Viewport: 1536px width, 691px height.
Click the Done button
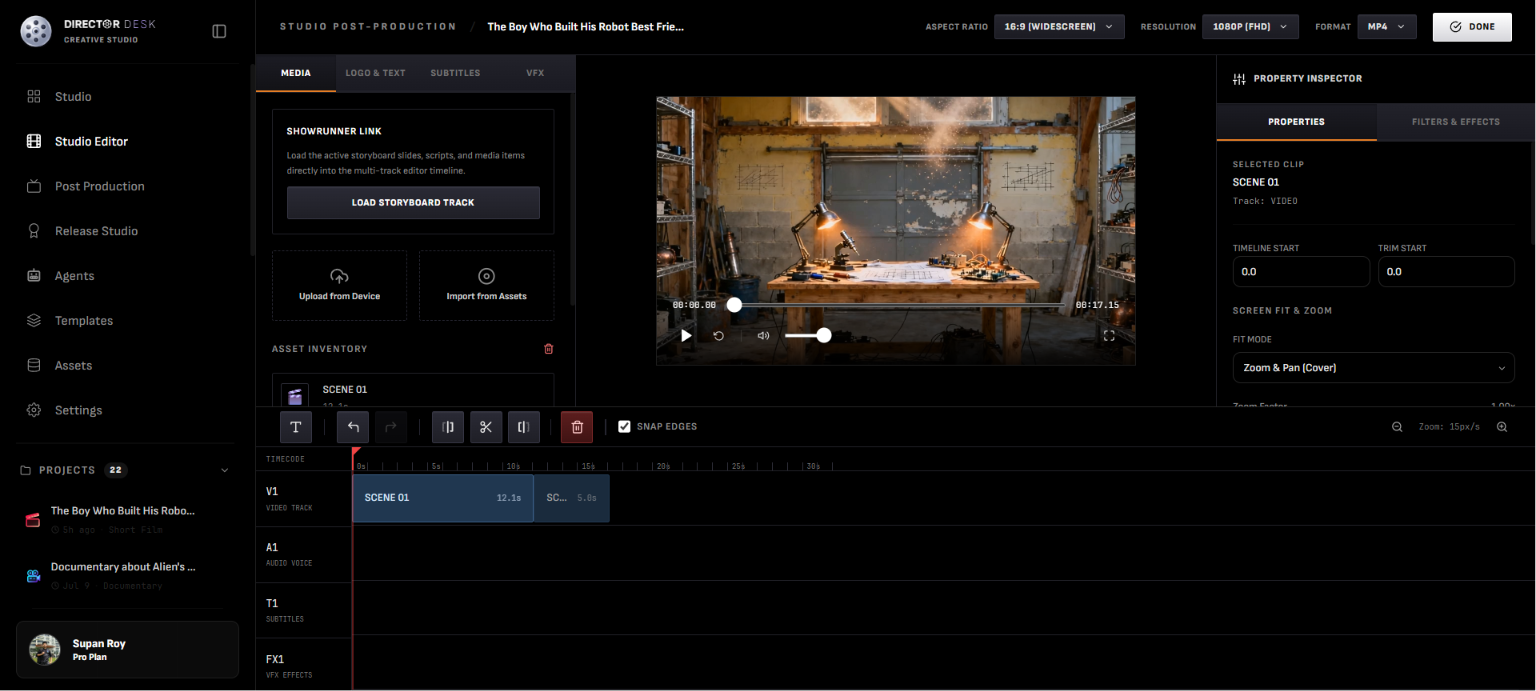[1472, 27]
